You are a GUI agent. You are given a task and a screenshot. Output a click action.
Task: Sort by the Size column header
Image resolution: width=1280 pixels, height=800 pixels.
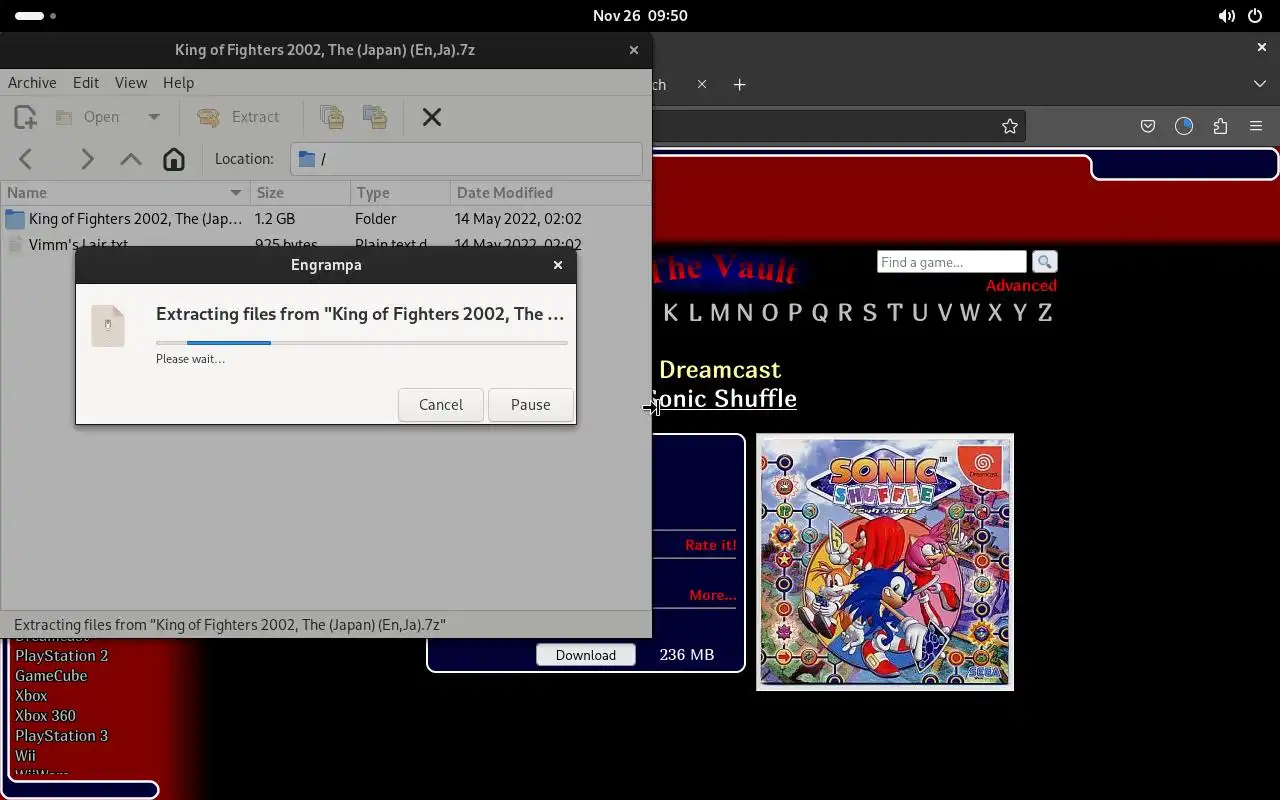click(x=300, y=193)
